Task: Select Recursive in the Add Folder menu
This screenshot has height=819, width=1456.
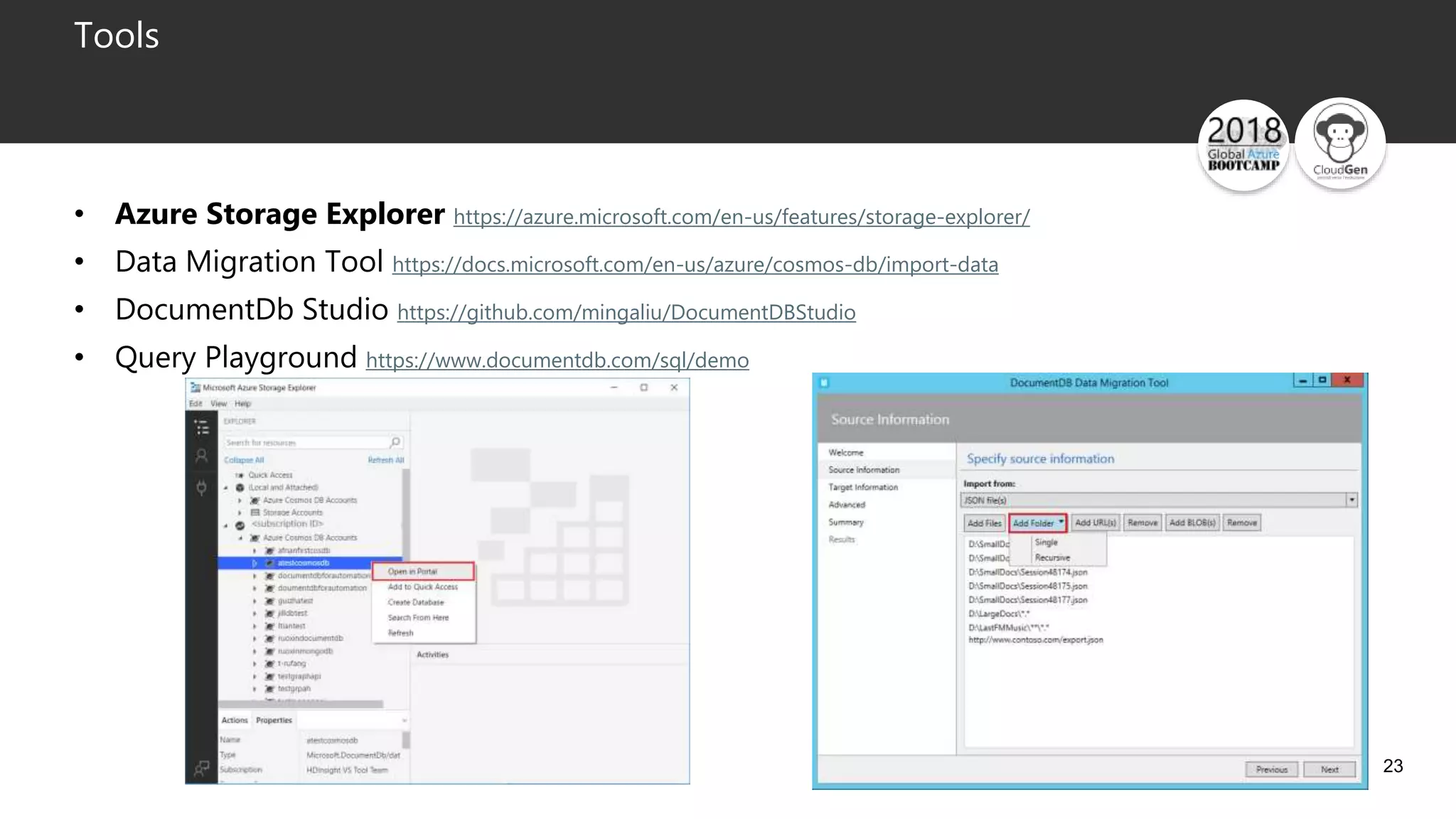Action: pyautogui.click(x=1052, y=557)
